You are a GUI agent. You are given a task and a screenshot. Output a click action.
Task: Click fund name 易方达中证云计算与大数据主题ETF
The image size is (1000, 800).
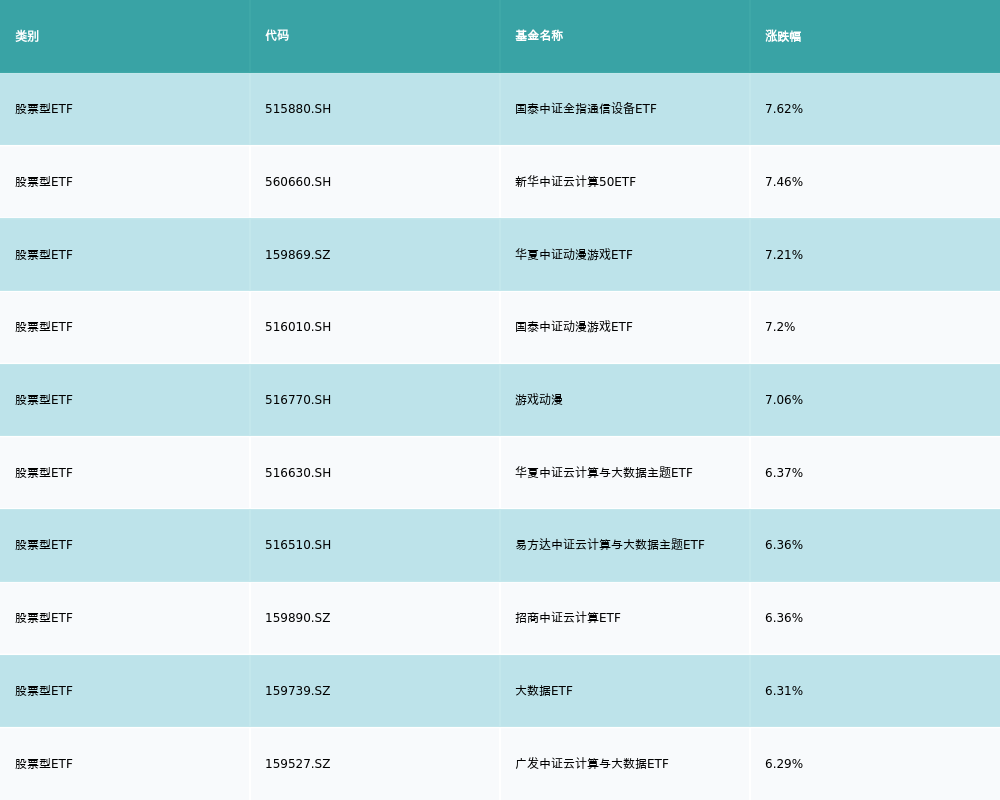(610, 545)
